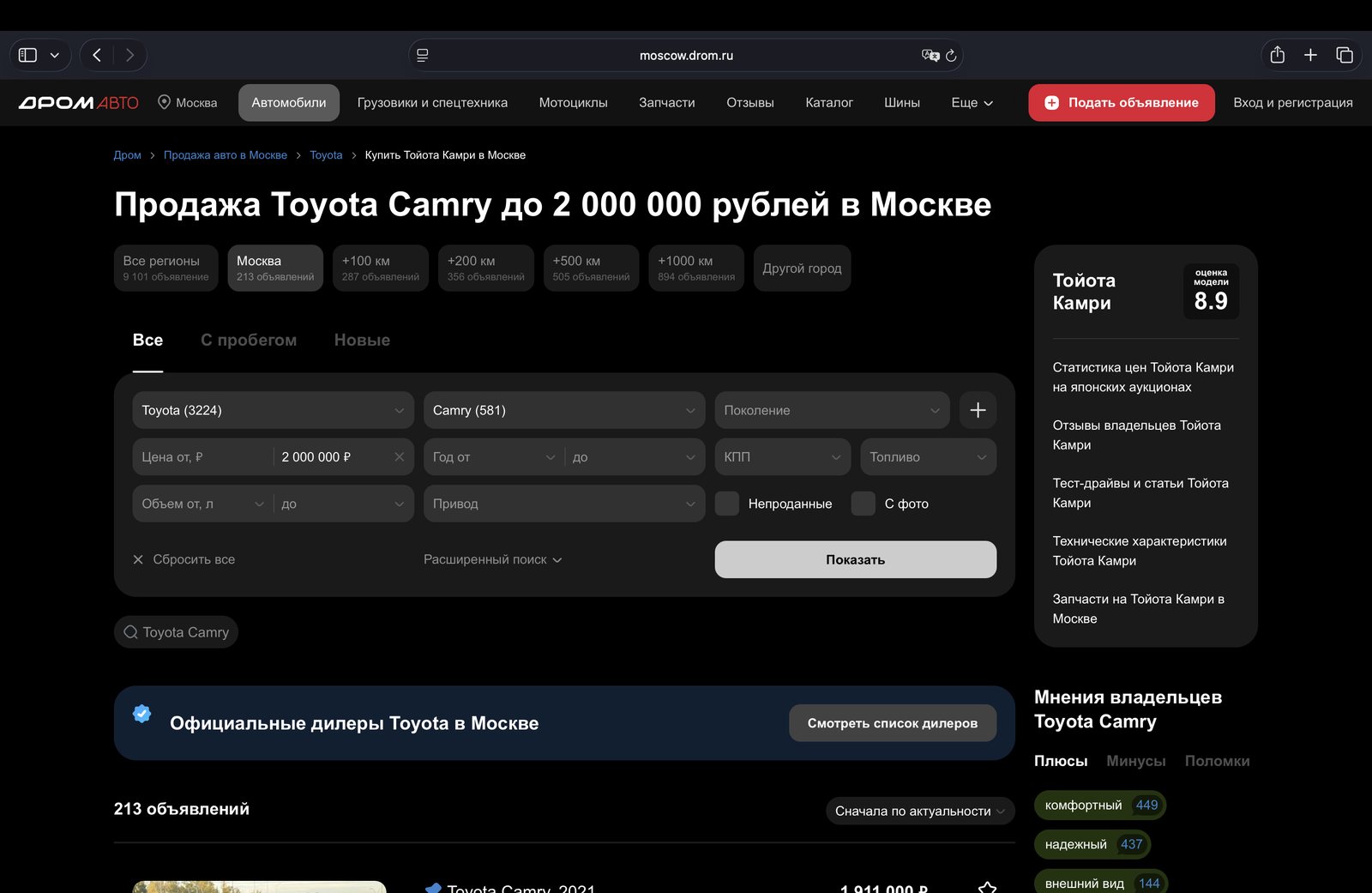The image size is (1372, 893).
Task: Click Смотреть список дилеров
Action: (x=893, y=723)
